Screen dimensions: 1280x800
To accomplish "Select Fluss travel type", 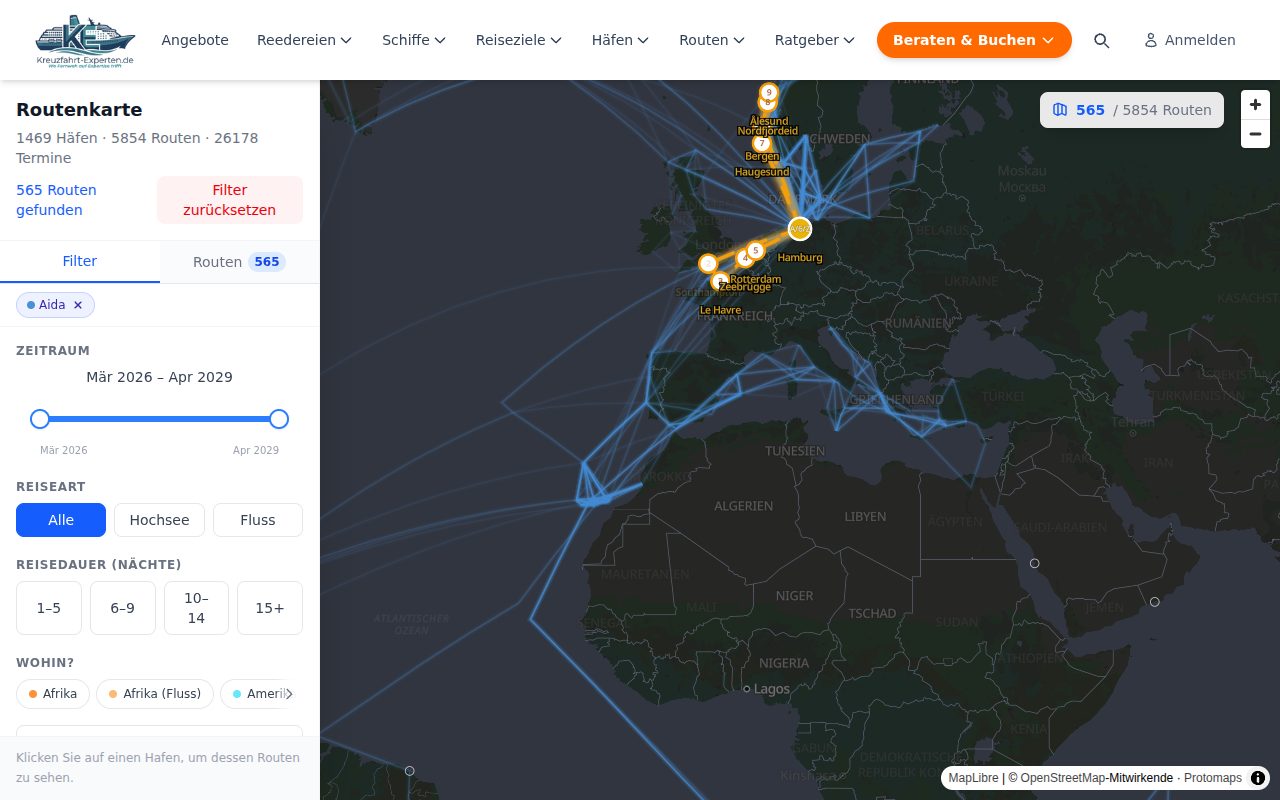I will (258, 520).
